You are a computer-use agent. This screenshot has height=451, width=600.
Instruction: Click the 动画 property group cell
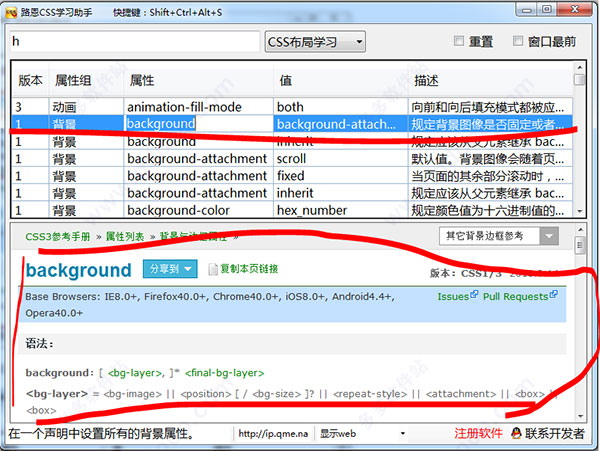click(86, 107)
